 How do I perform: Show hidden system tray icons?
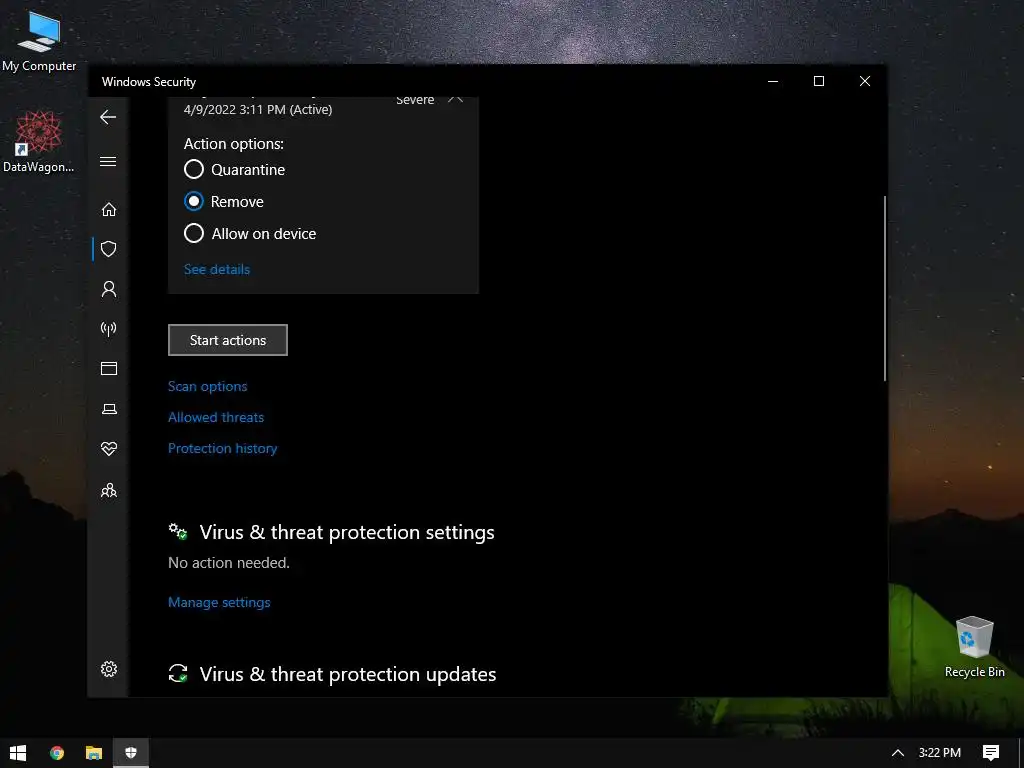[898, 753]
